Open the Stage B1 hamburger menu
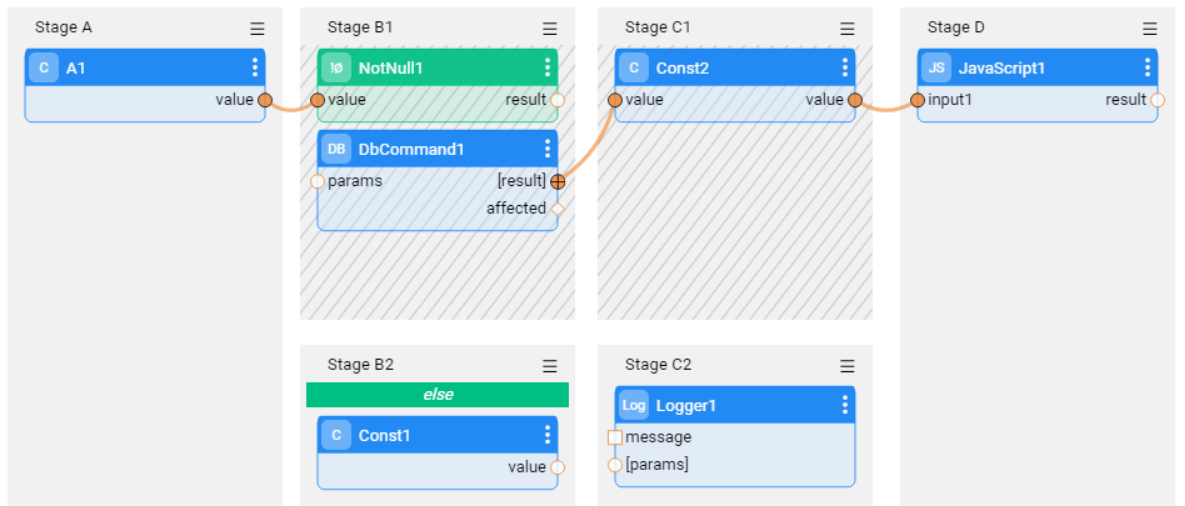This screenshot has width=1185, height=506. pyautogui.click(x=550, y=29)
